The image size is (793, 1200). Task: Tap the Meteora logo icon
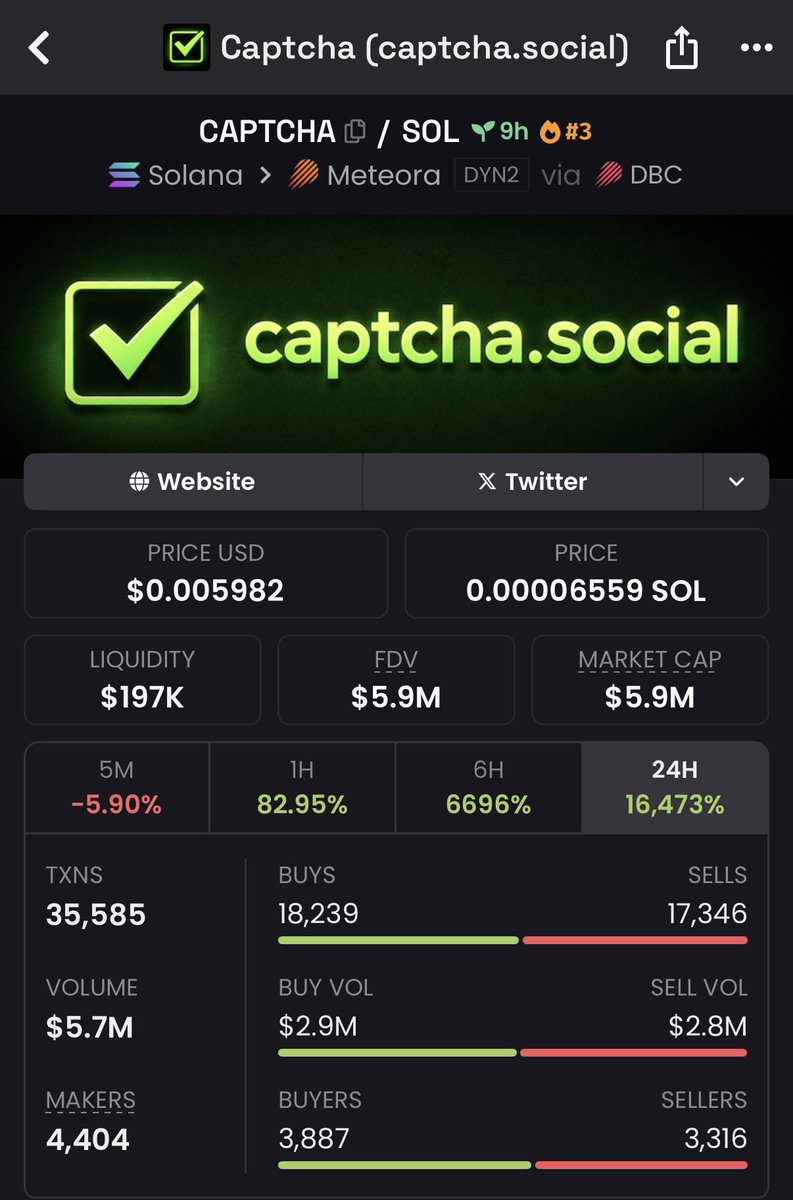tap(303, 175)
